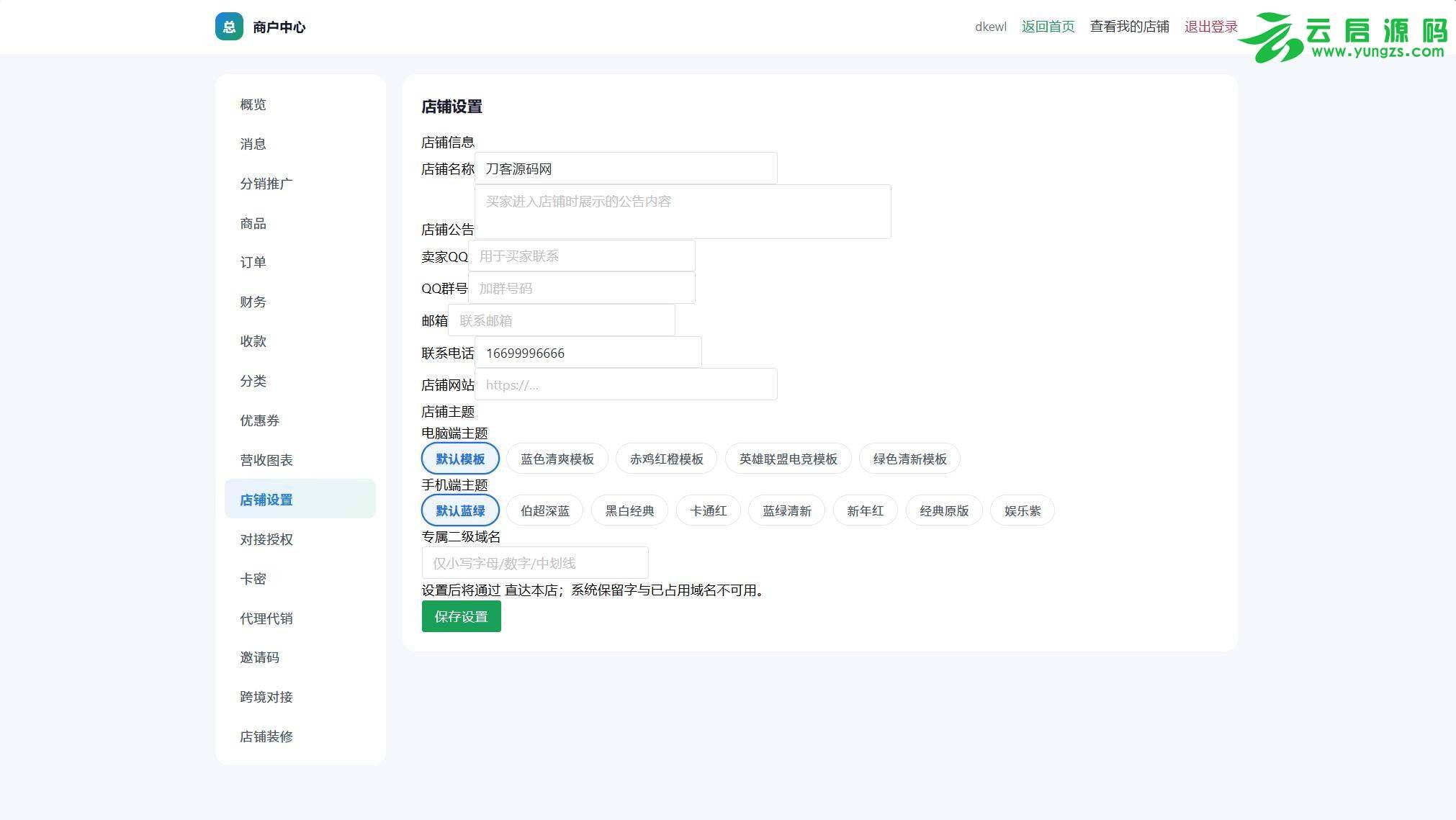1456x820 pixels.
Task: Open 收款 sidebar item
Action: pyautogui.click(x=300, y=341)
